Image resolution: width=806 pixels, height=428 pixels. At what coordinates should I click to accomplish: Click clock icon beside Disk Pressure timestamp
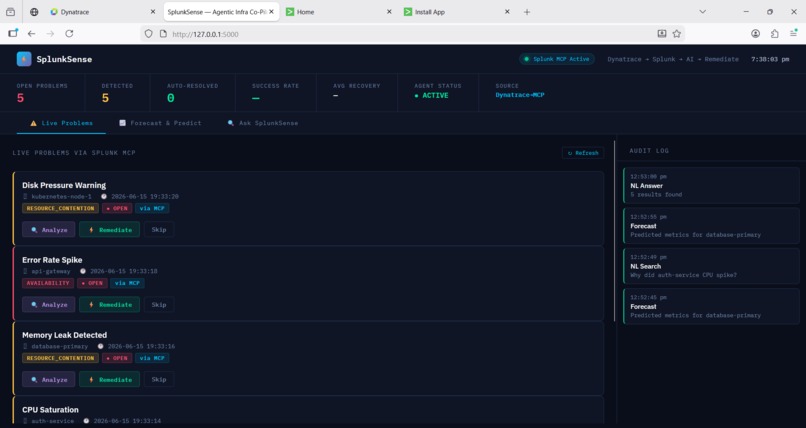click(104, 197)
